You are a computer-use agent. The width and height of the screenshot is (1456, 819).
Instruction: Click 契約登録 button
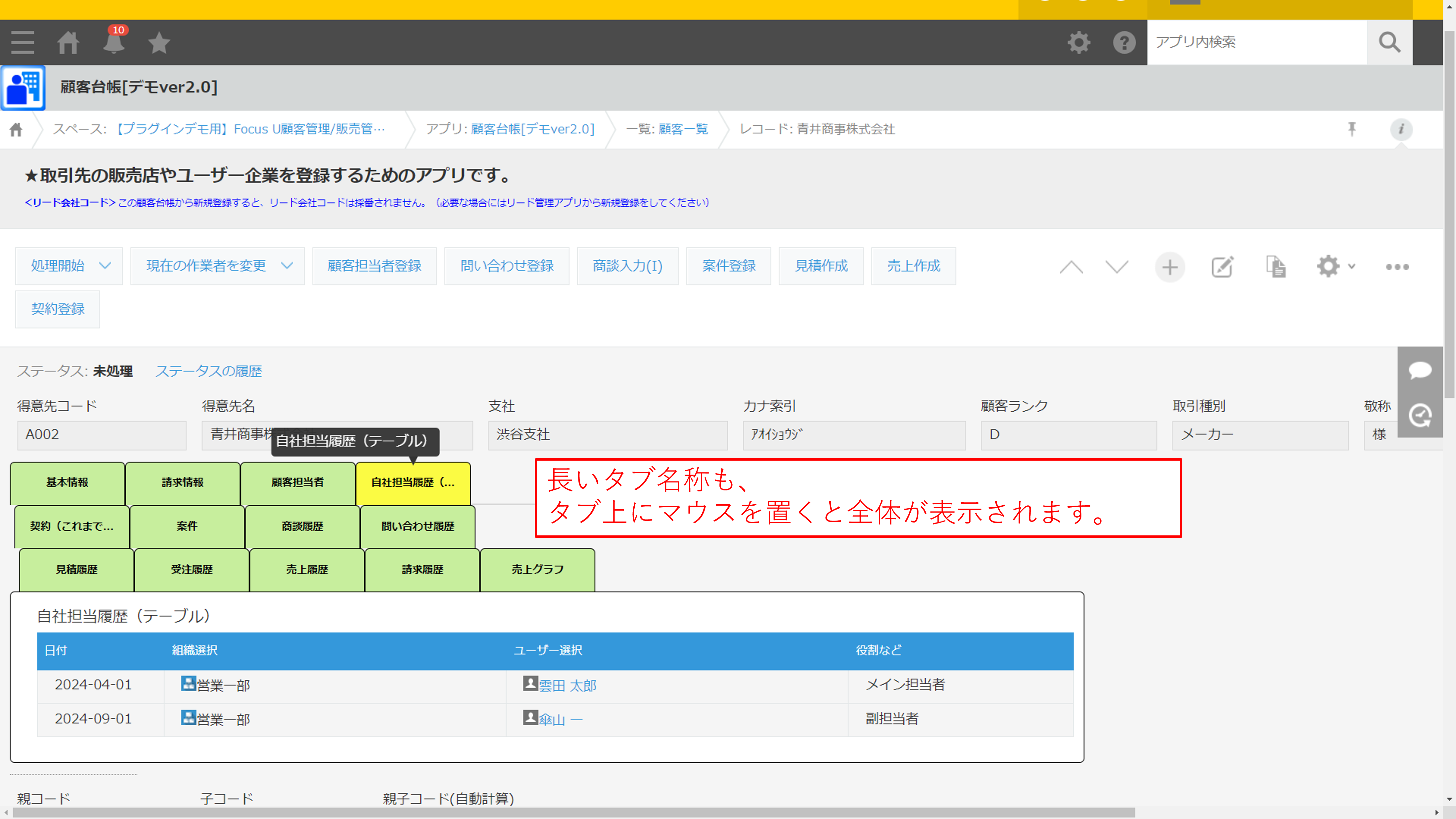pyautogui.click(x=58, y=309)
